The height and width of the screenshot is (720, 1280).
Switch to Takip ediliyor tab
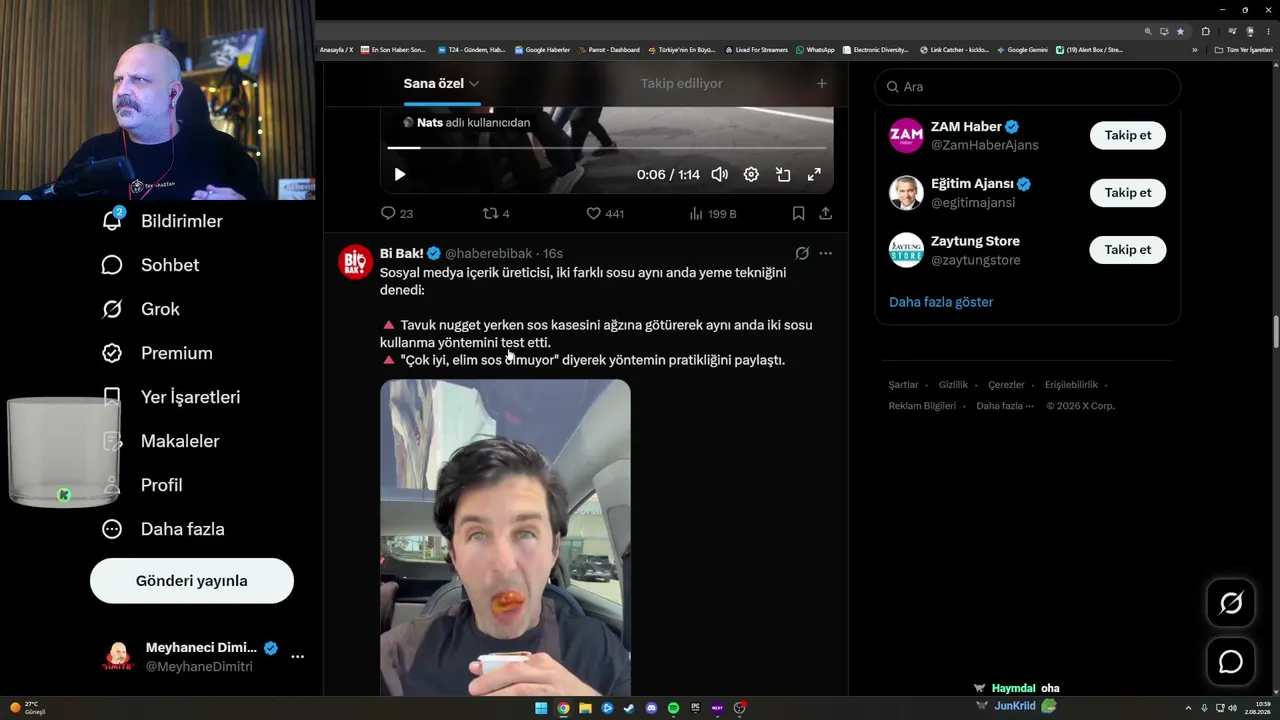pos(681,84)
